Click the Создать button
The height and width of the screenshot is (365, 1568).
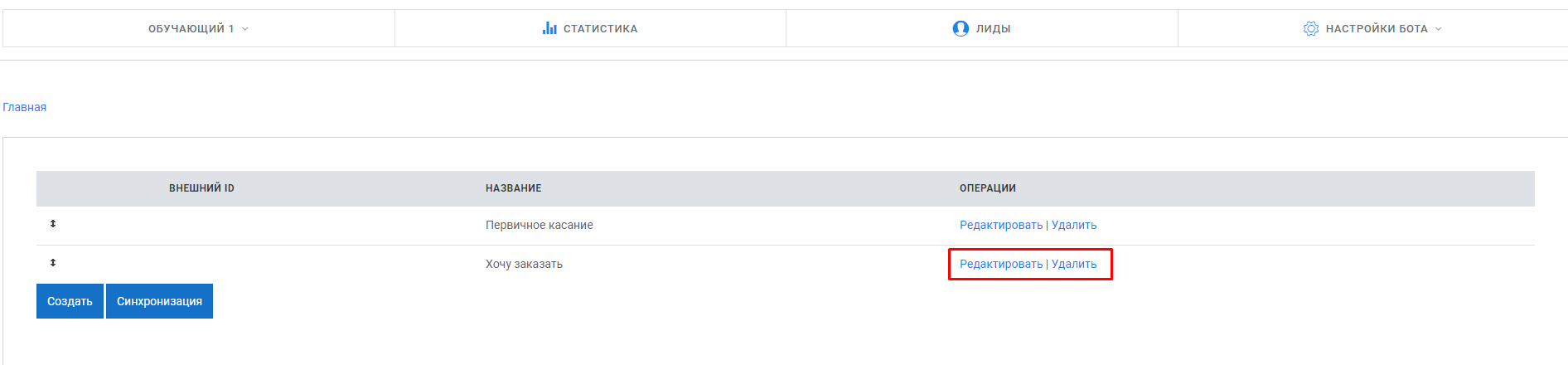click(x=70, y=301)
